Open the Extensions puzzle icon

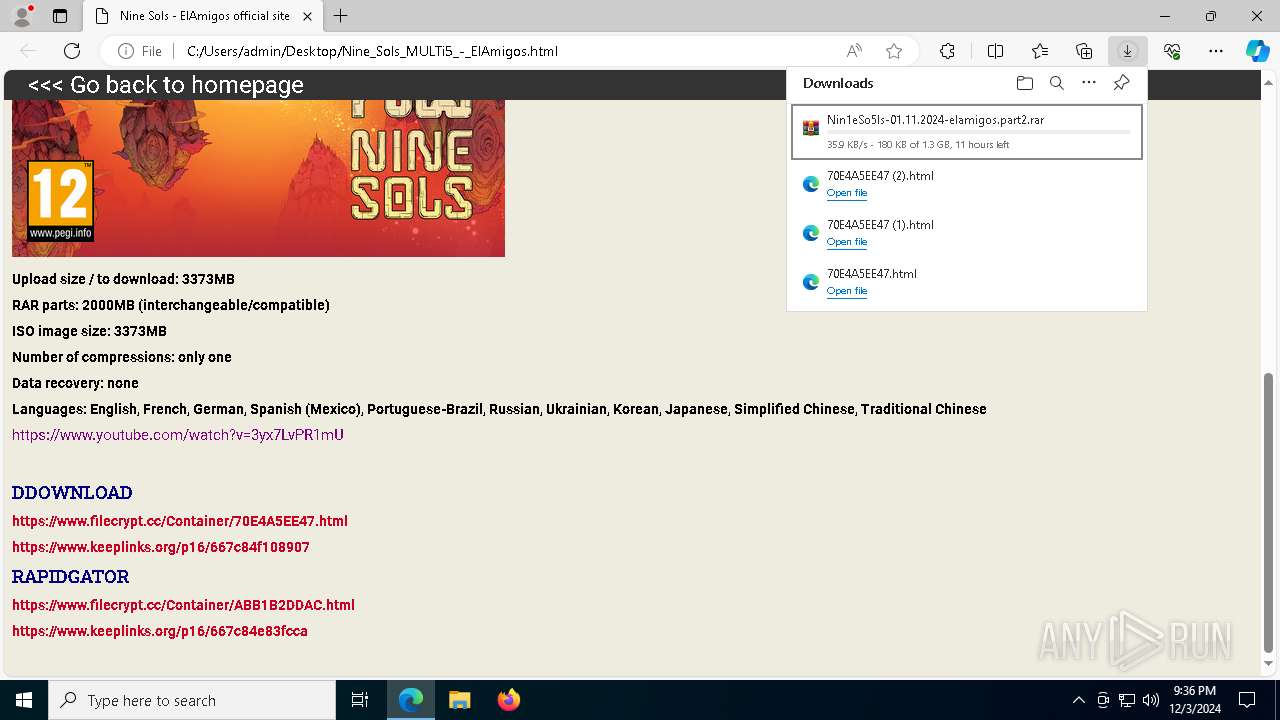point(947,51)
